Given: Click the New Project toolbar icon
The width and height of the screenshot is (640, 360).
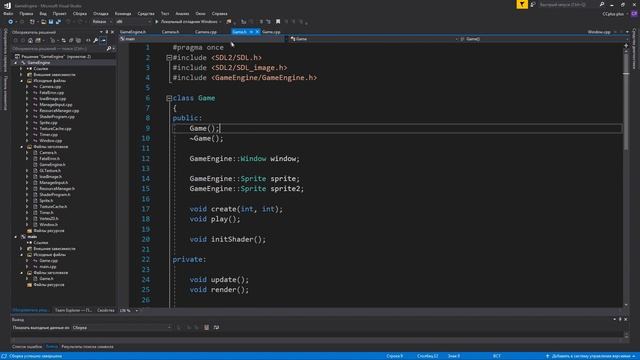Looking at the screenshot, I should pyautogui.click(x=32, y=22).
